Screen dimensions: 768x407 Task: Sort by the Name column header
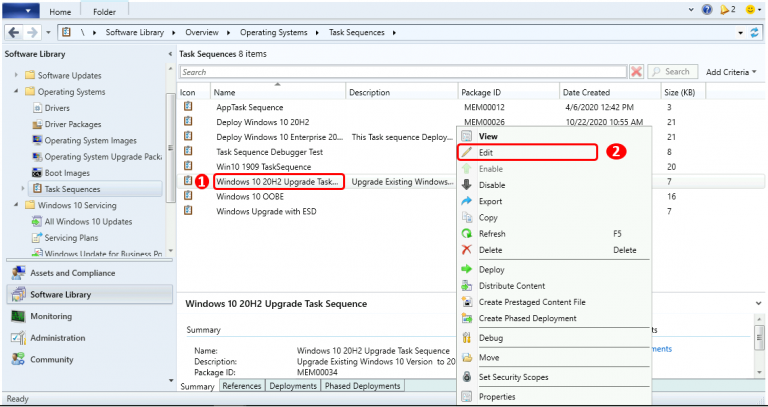[x=278, y=92]
